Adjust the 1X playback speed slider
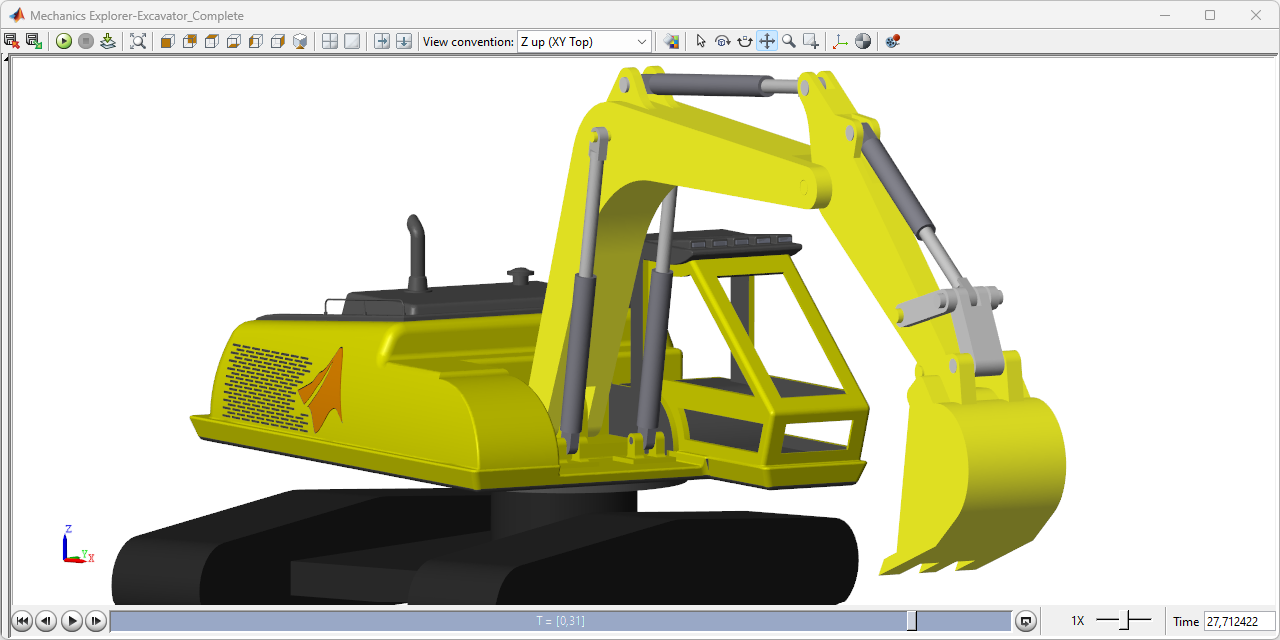The height and width of the screenshot is (640, 1280). pyautogui.click(x=1123, y=621)
